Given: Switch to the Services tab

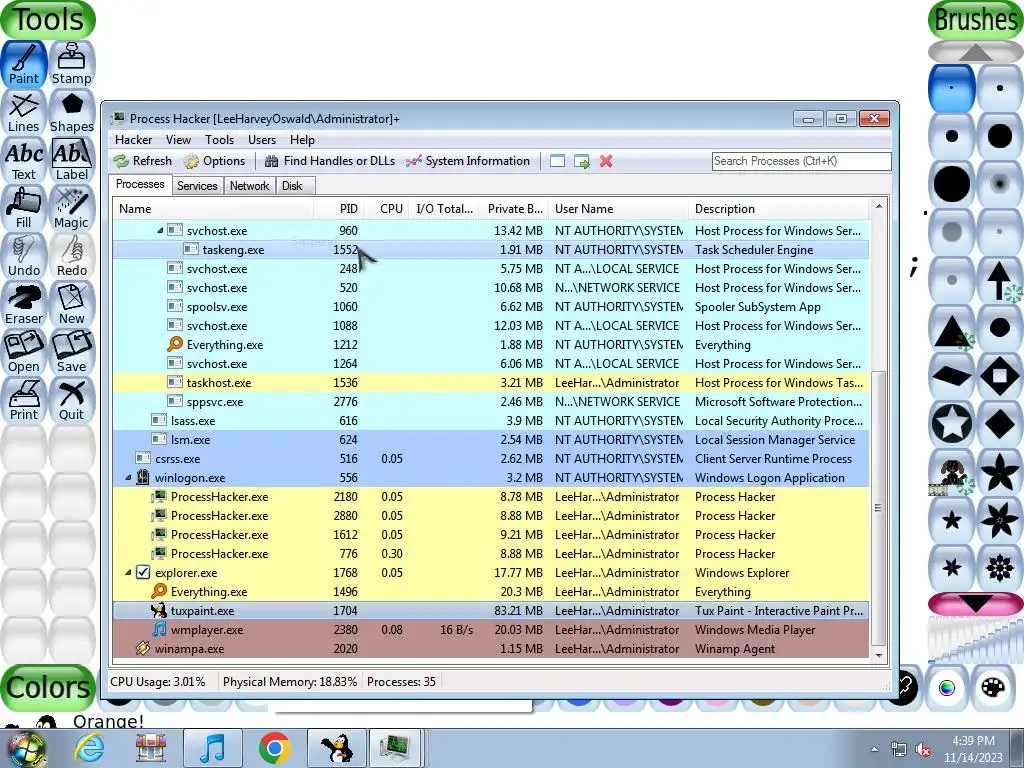Looking at the screenshot, I should (197, 185).
